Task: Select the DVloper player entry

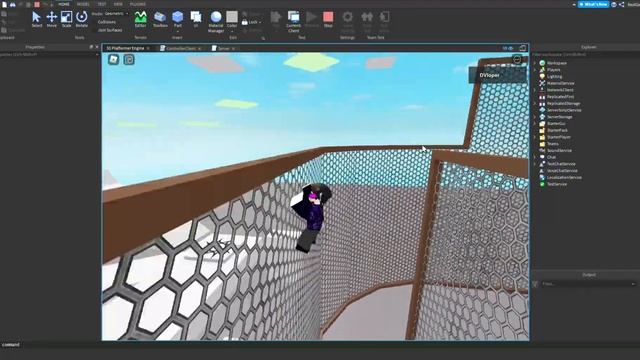Action: click(498, 75)
